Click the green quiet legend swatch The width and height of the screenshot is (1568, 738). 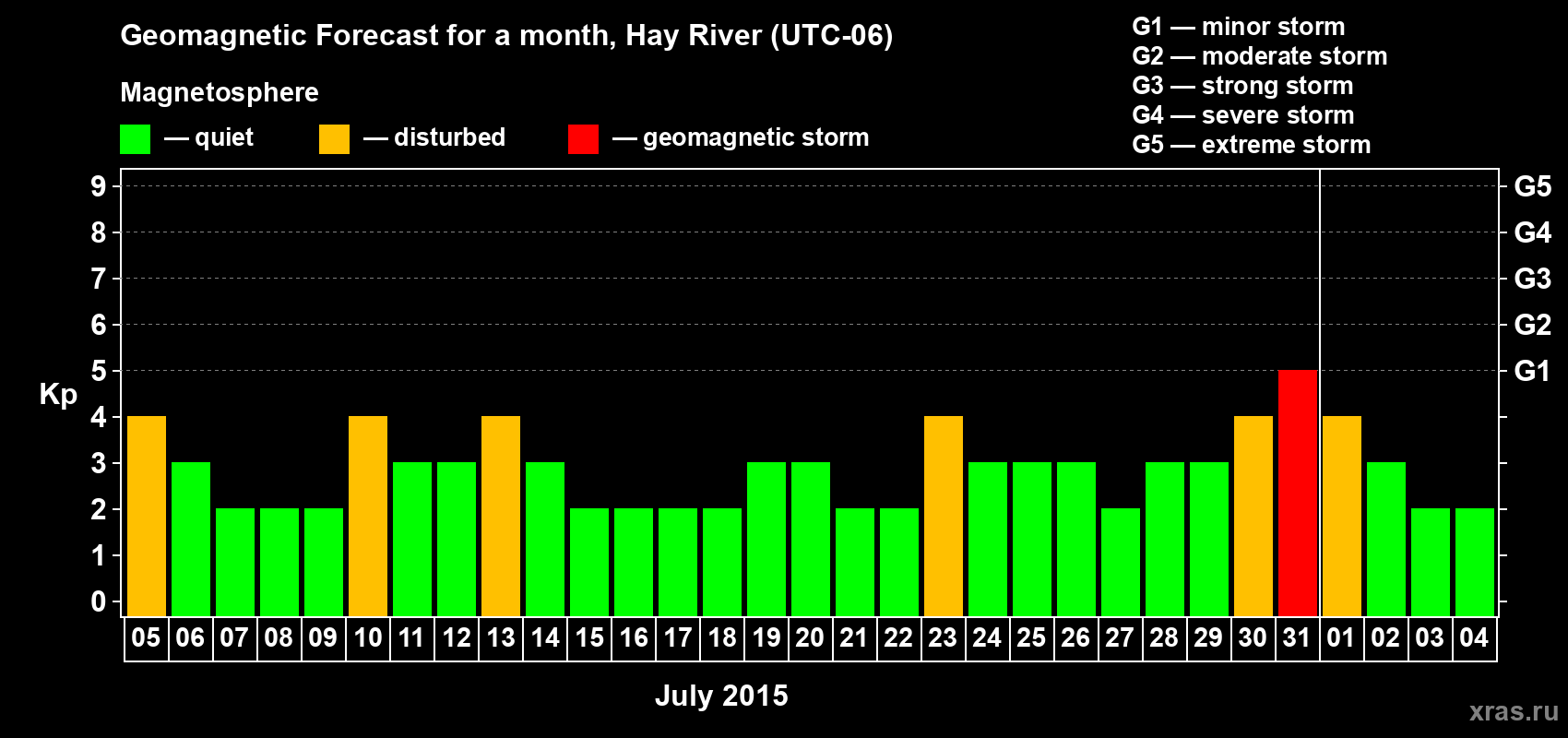(135, 139)
